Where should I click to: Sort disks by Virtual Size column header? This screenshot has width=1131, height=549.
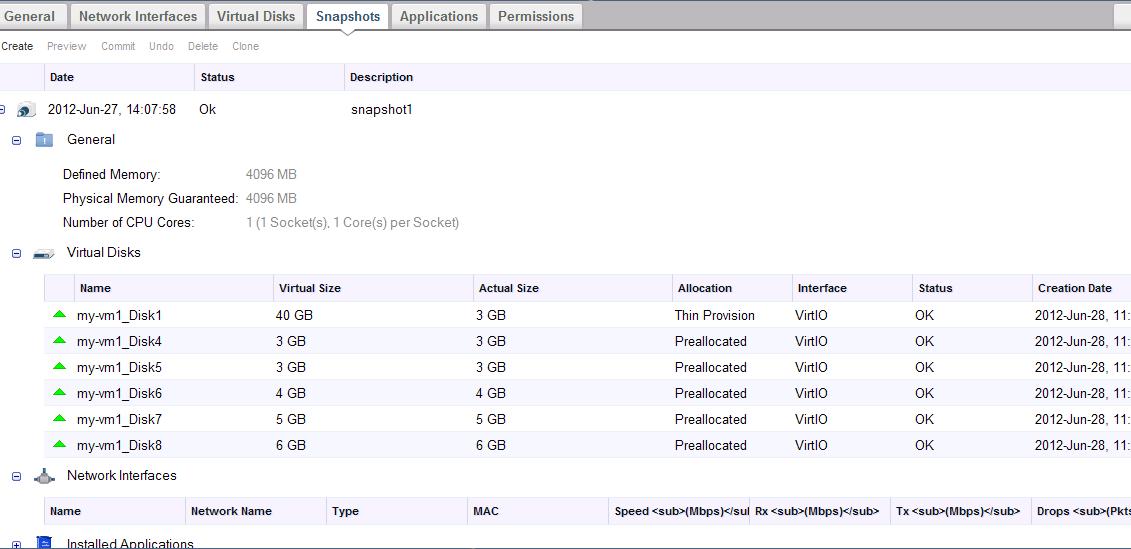(310, 288)
